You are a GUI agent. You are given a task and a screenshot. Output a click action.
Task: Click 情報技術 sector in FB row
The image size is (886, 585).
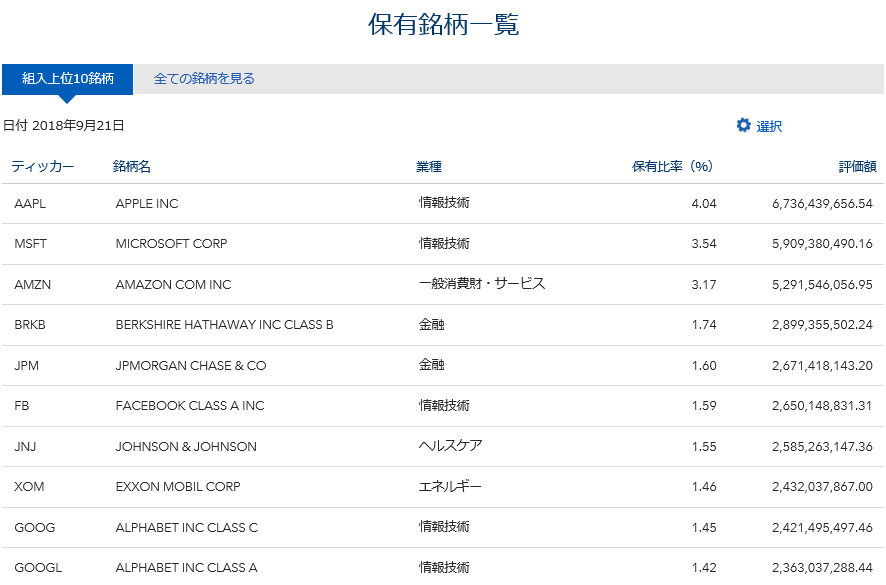coord(444,405)
